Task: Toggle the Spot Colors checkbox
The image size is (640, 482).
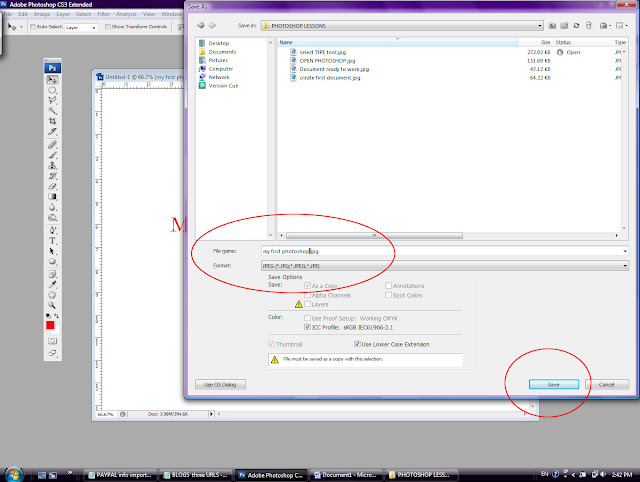Action: (x=388, y=295)
